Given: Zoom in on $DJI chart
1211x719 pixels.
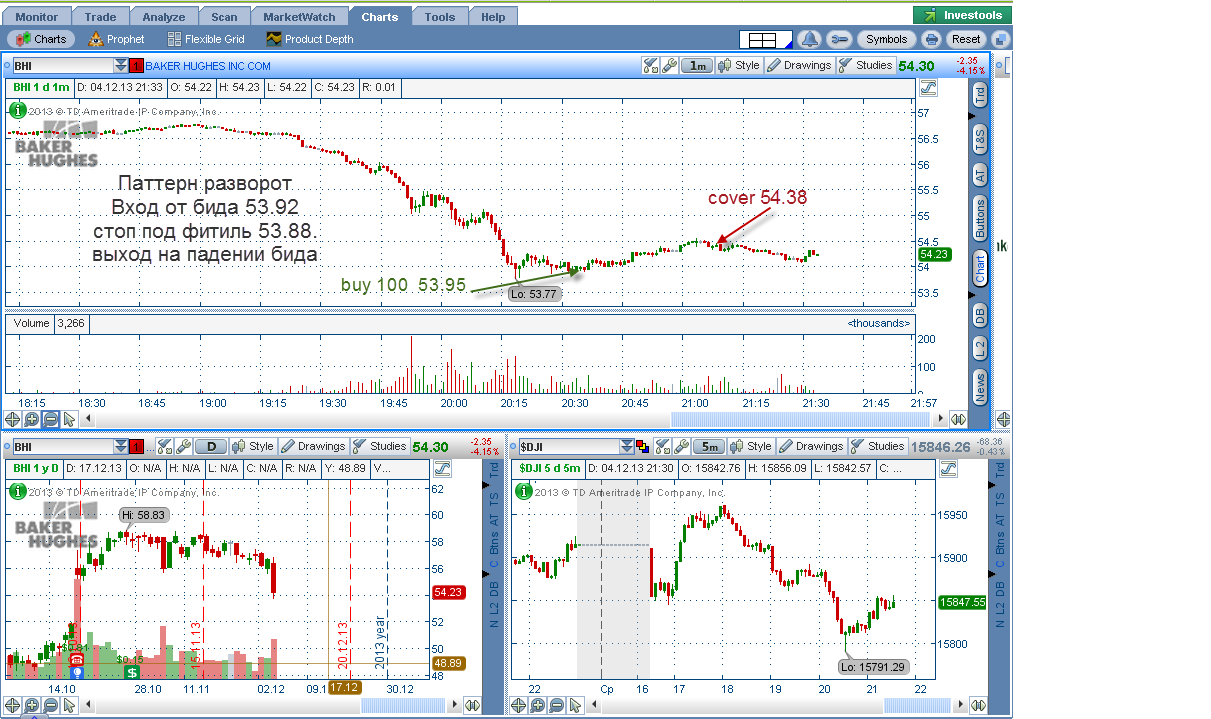Looking at the screenshot, I should tap(538, 705).
